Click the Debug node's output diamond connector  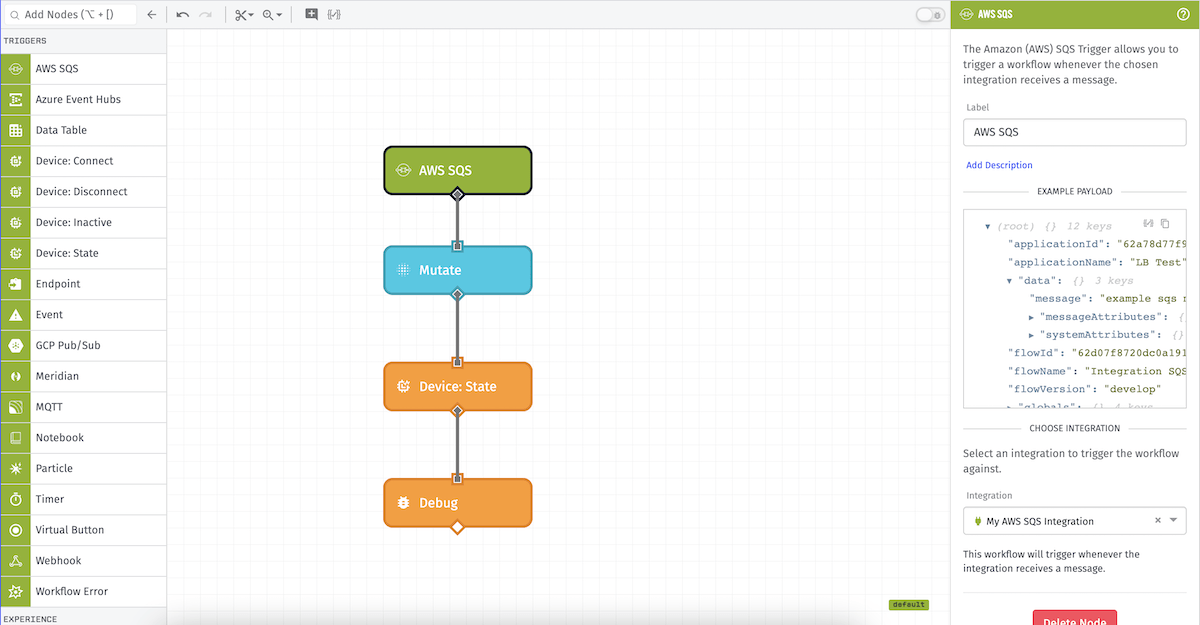(458, 527)
